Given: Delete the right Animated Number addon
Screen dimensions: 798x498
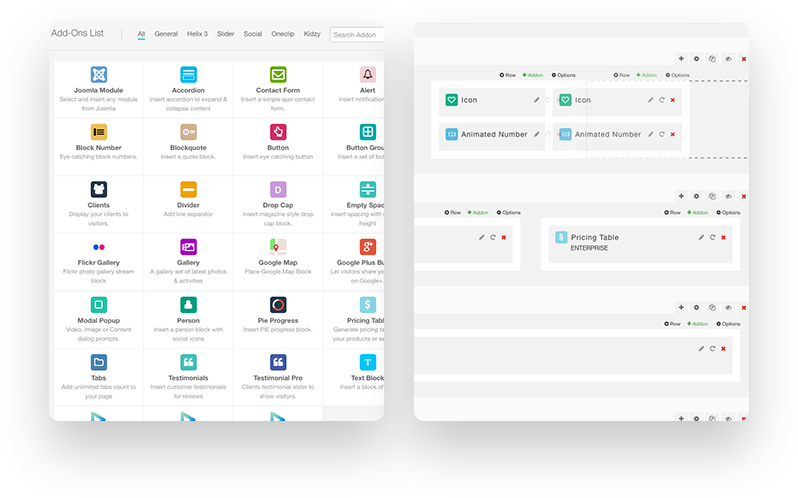Looking at the screenshot, I should pyautogui.click(x=673, y=134).
